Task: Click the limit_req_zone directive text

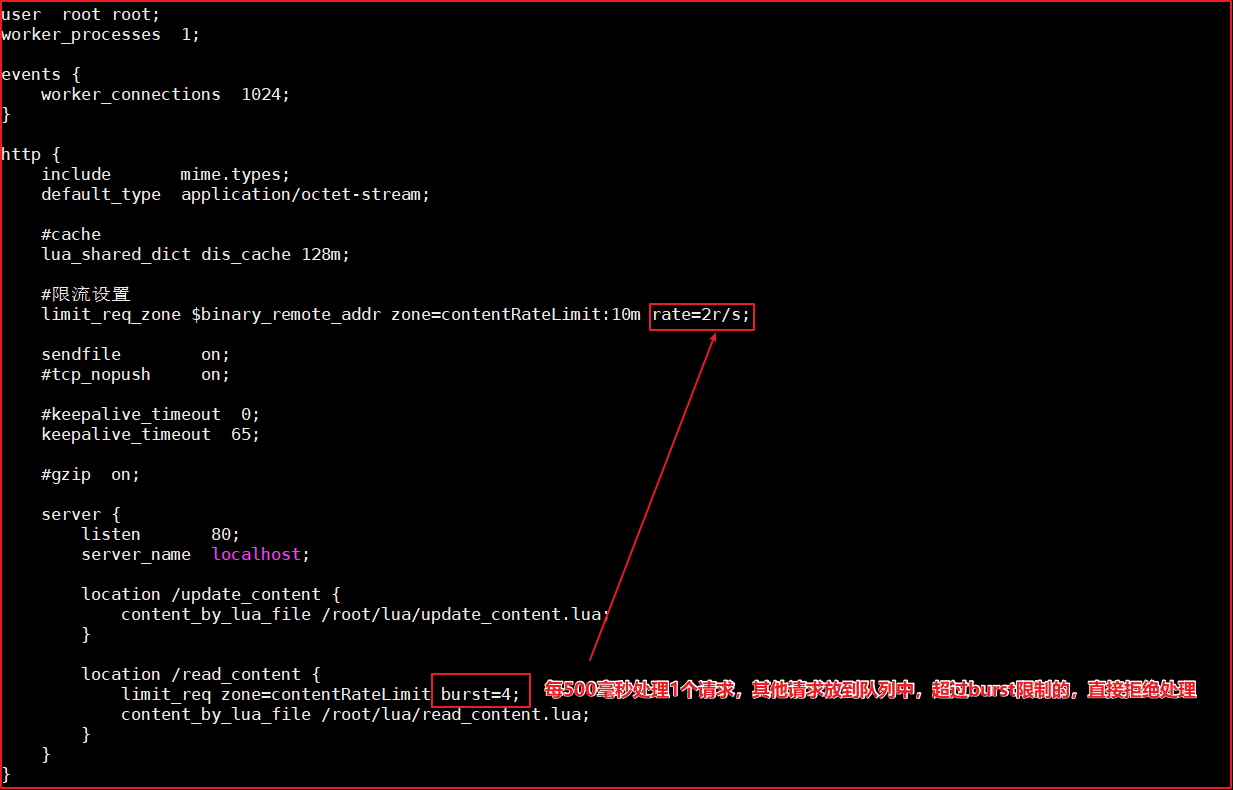Action: 110,315
